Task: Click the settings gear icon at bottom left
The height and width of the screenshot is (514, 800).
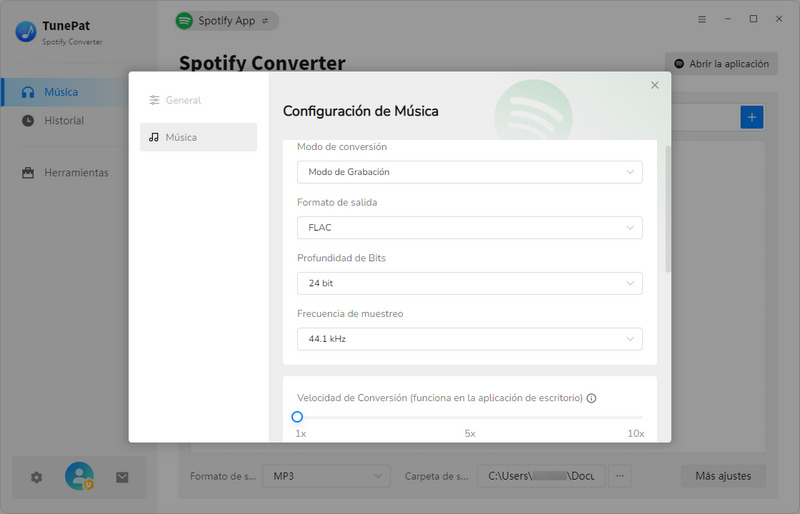Action: [36, 478]
